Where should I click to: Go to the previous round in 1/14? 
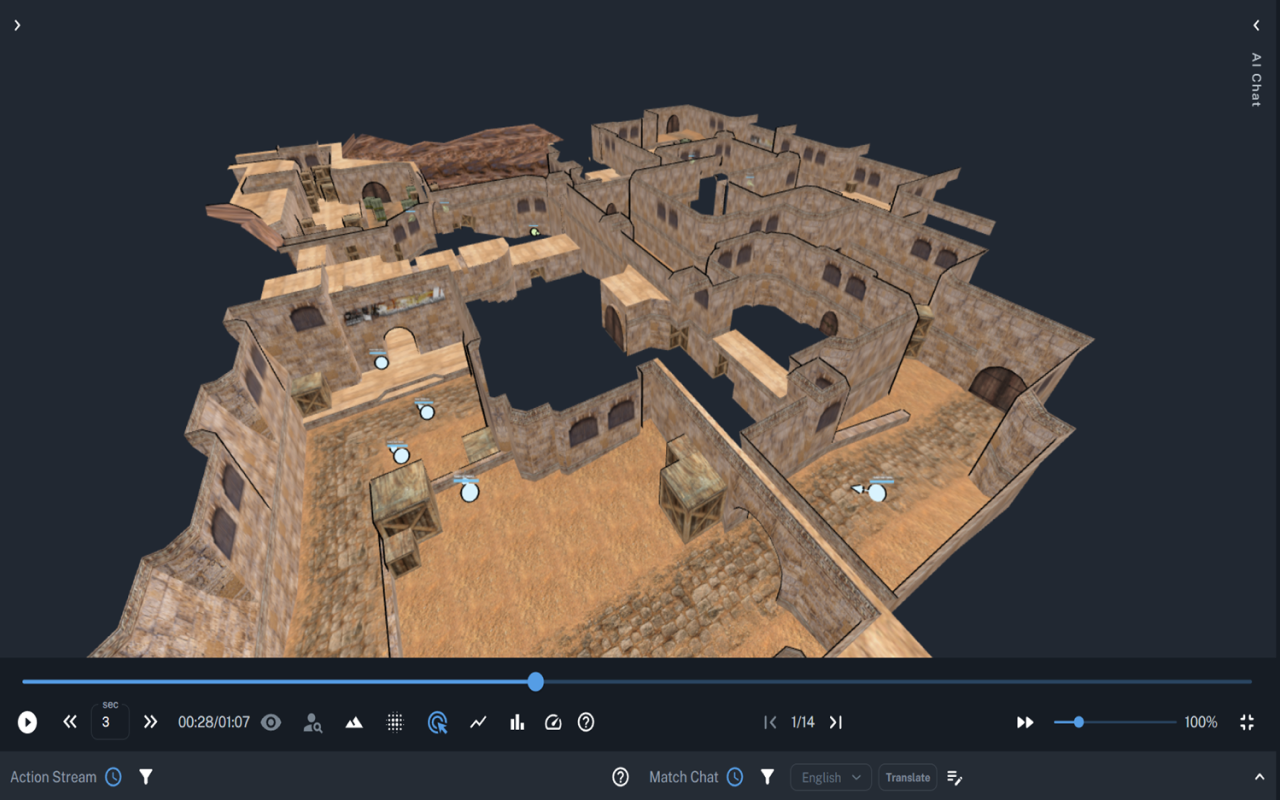pos(770,722)
